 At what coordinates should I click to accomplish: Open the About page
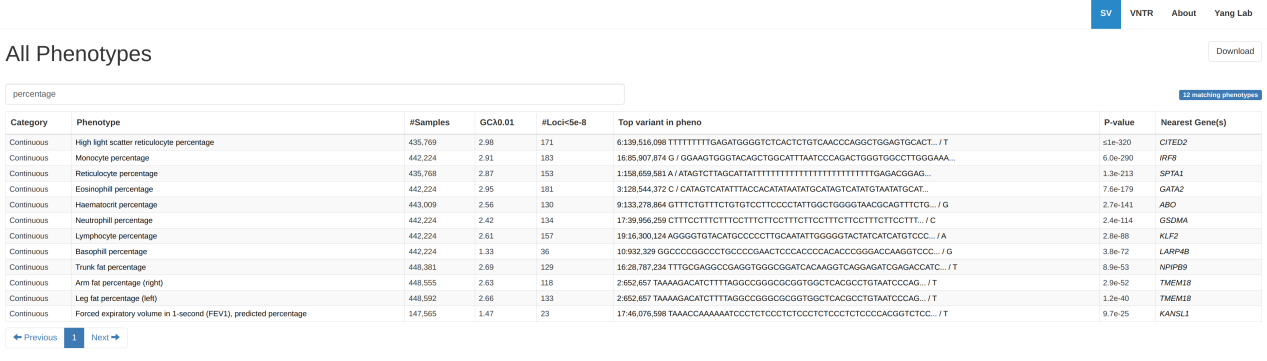(x=1183, y=13)
